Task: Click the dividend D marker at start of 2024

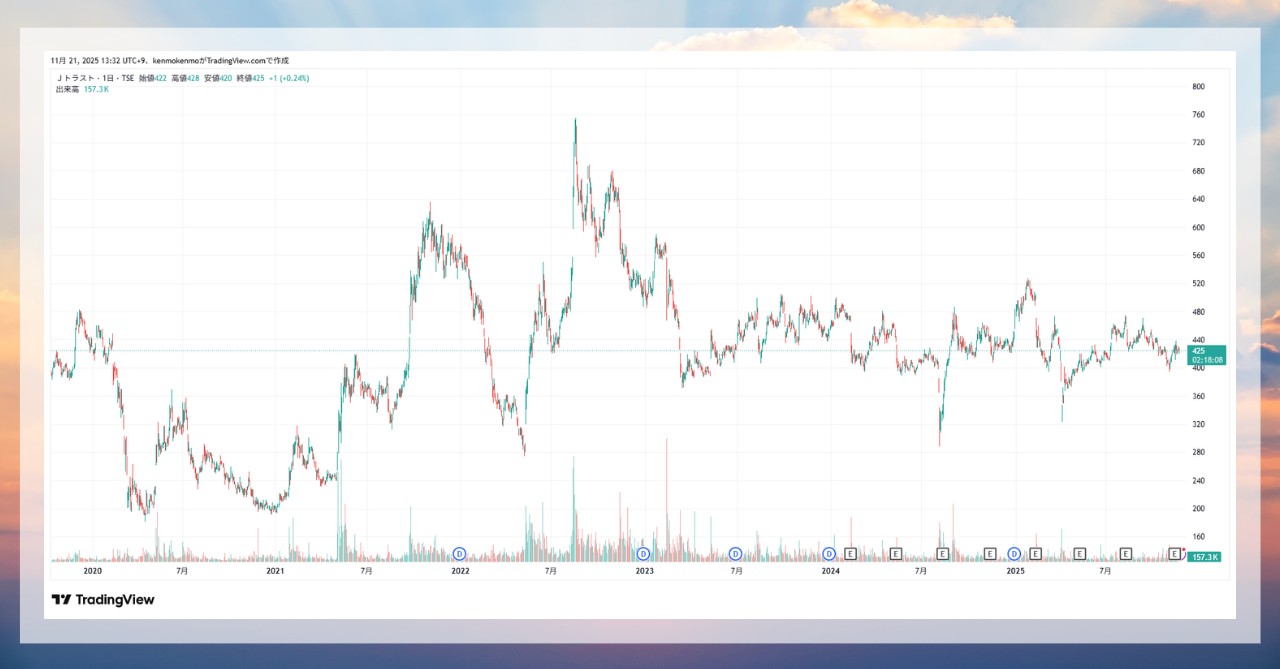Action: point(829,553)
